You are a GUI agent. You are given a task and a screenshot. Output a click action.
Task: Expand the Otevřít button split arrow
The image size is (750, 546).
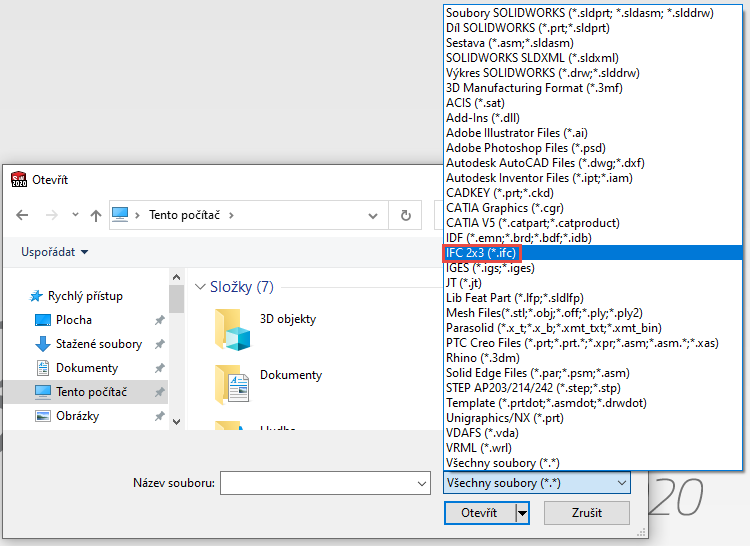pyautogui.click(x=521, y=513)
